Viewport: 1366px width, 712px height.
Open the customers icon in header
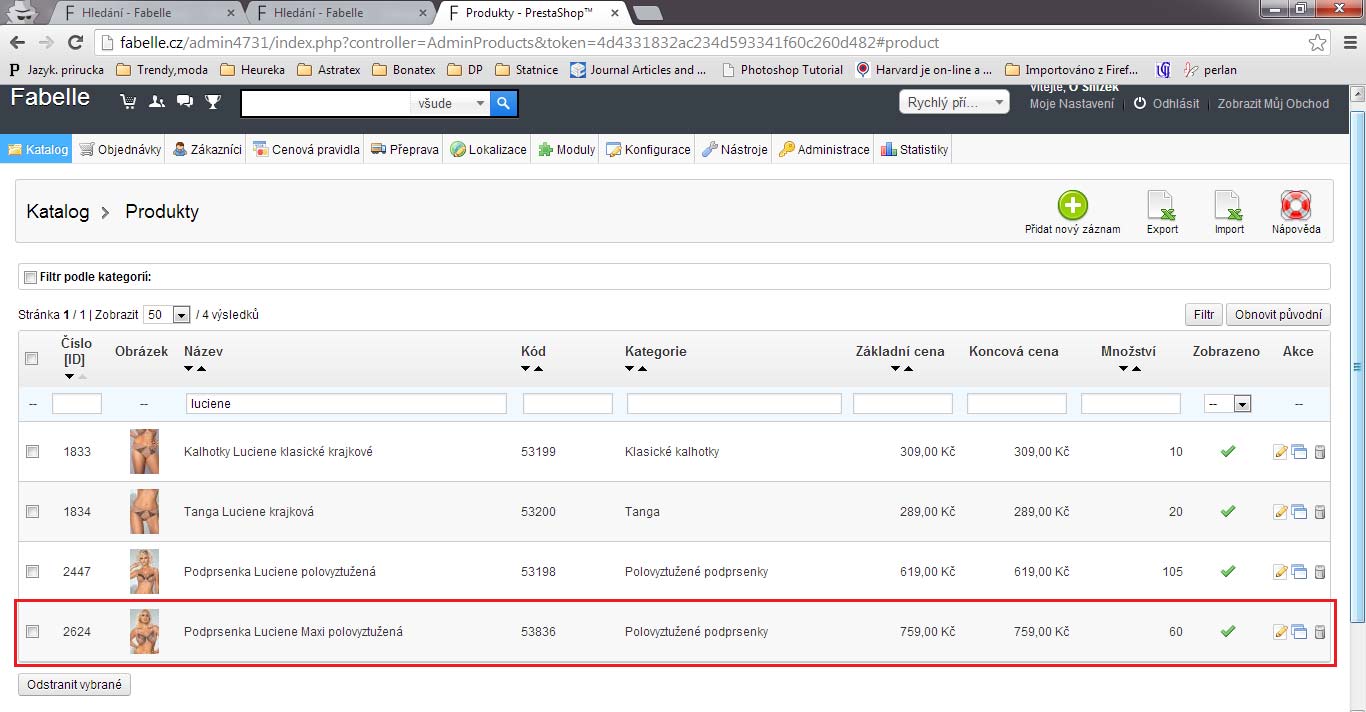[x=157, y=101]
